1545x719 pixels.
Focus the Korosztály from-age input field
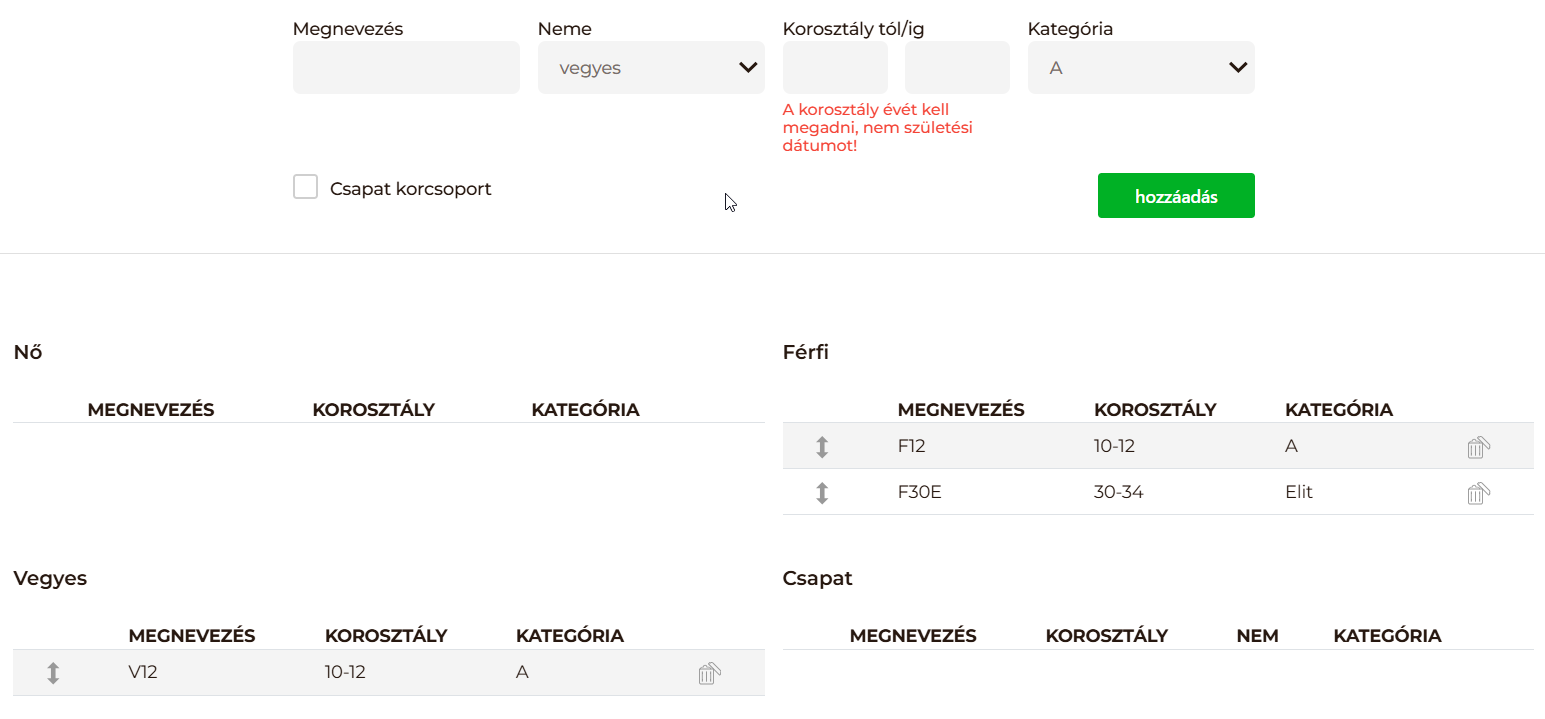point(835,68)
